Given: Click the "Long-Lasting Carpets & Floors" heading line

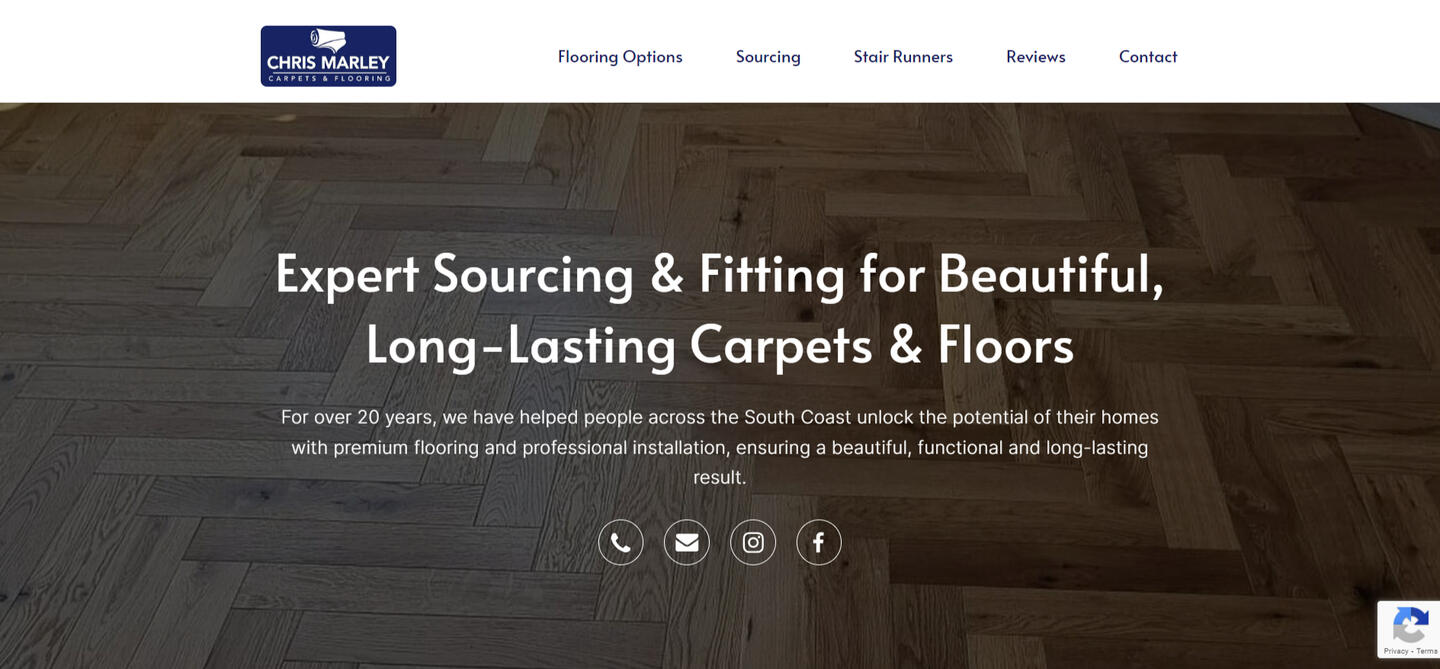Looking at the screenshot, I should coord(720,345).
